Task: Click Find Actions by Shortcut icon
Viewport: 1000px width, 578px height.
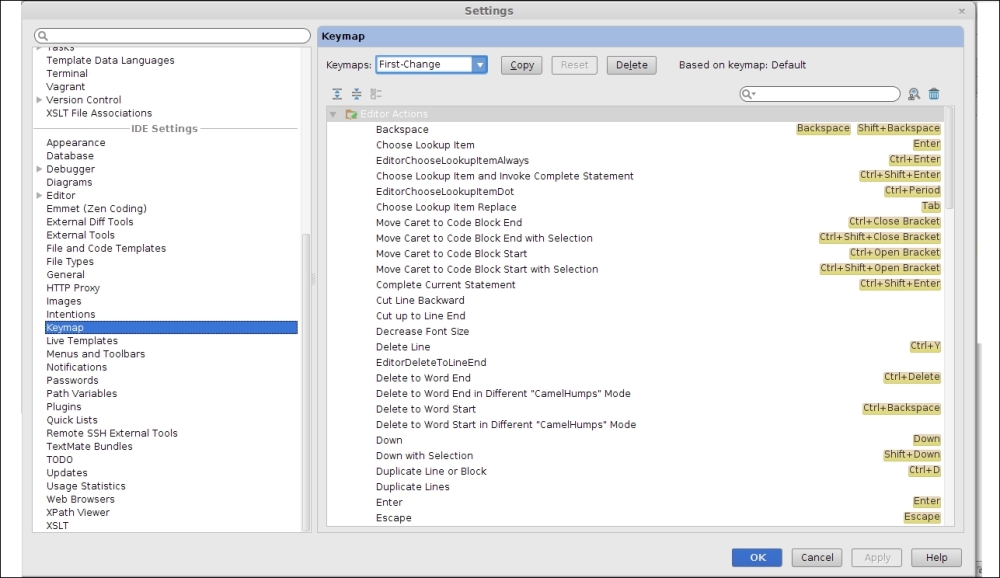Action: click(914, 94)
